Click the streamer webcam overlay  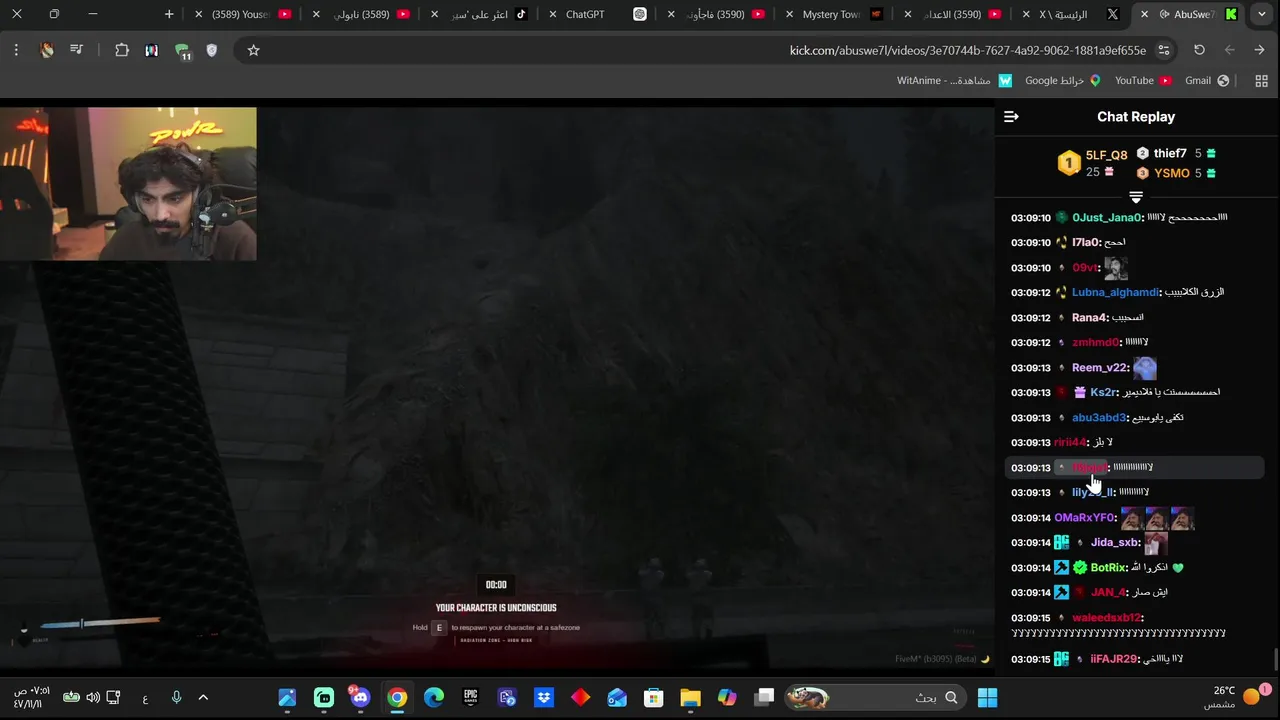tap(128, 184)
